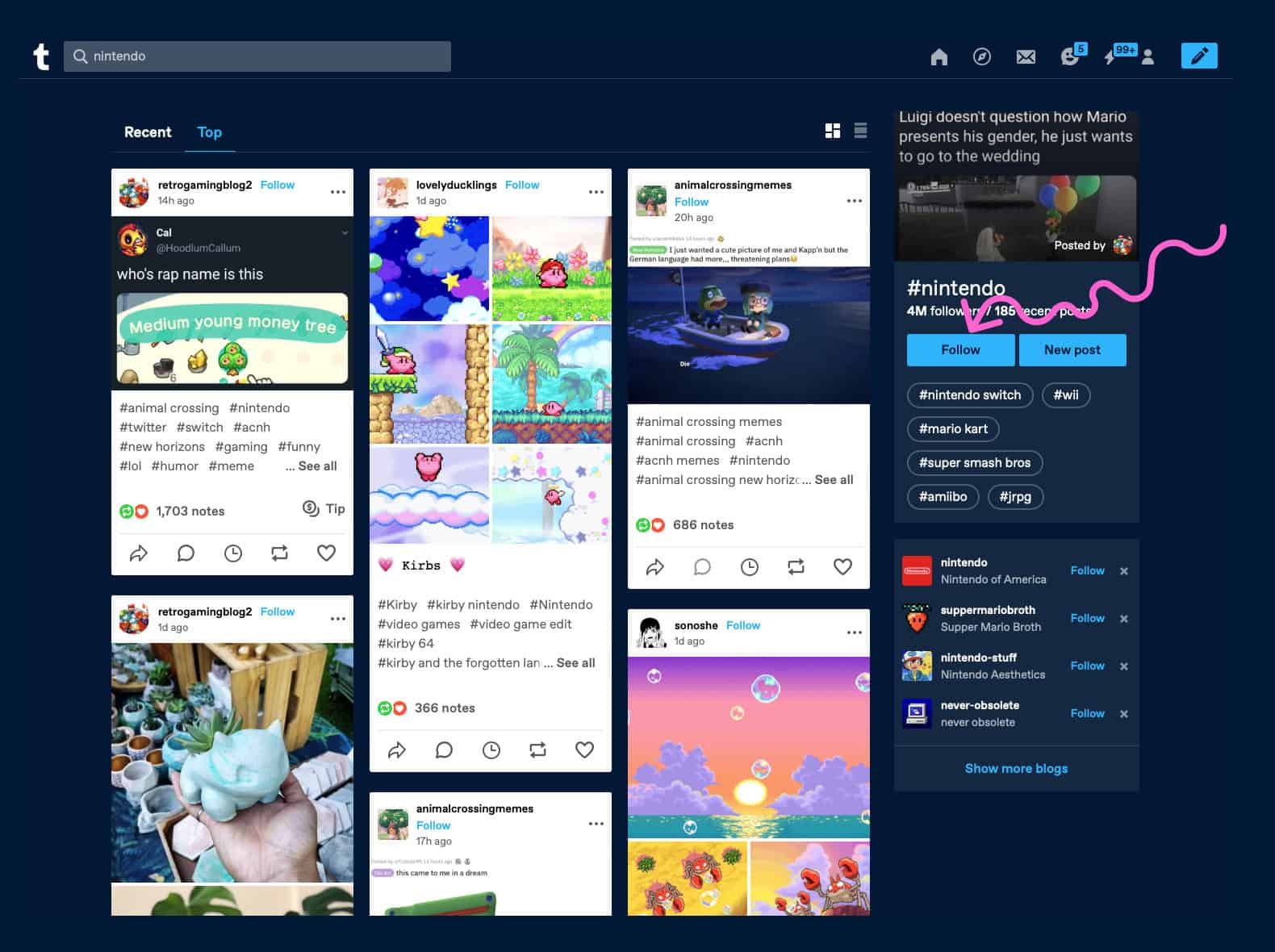Select the Recent tab

point(148,132)
